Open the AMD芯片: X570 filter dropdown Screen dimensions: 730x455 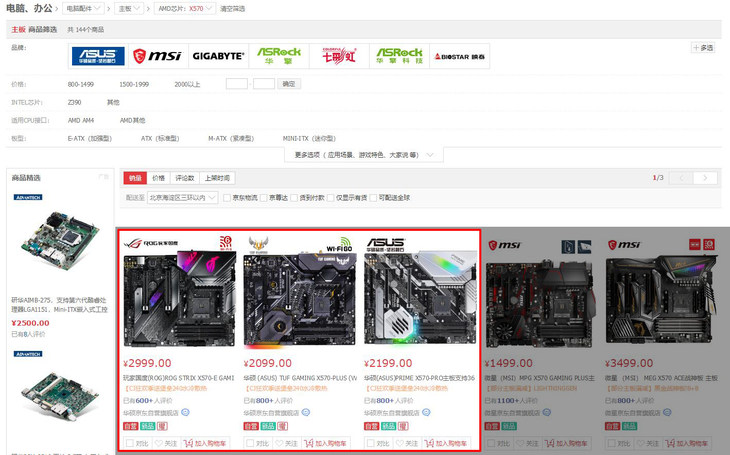coord(185,8)
